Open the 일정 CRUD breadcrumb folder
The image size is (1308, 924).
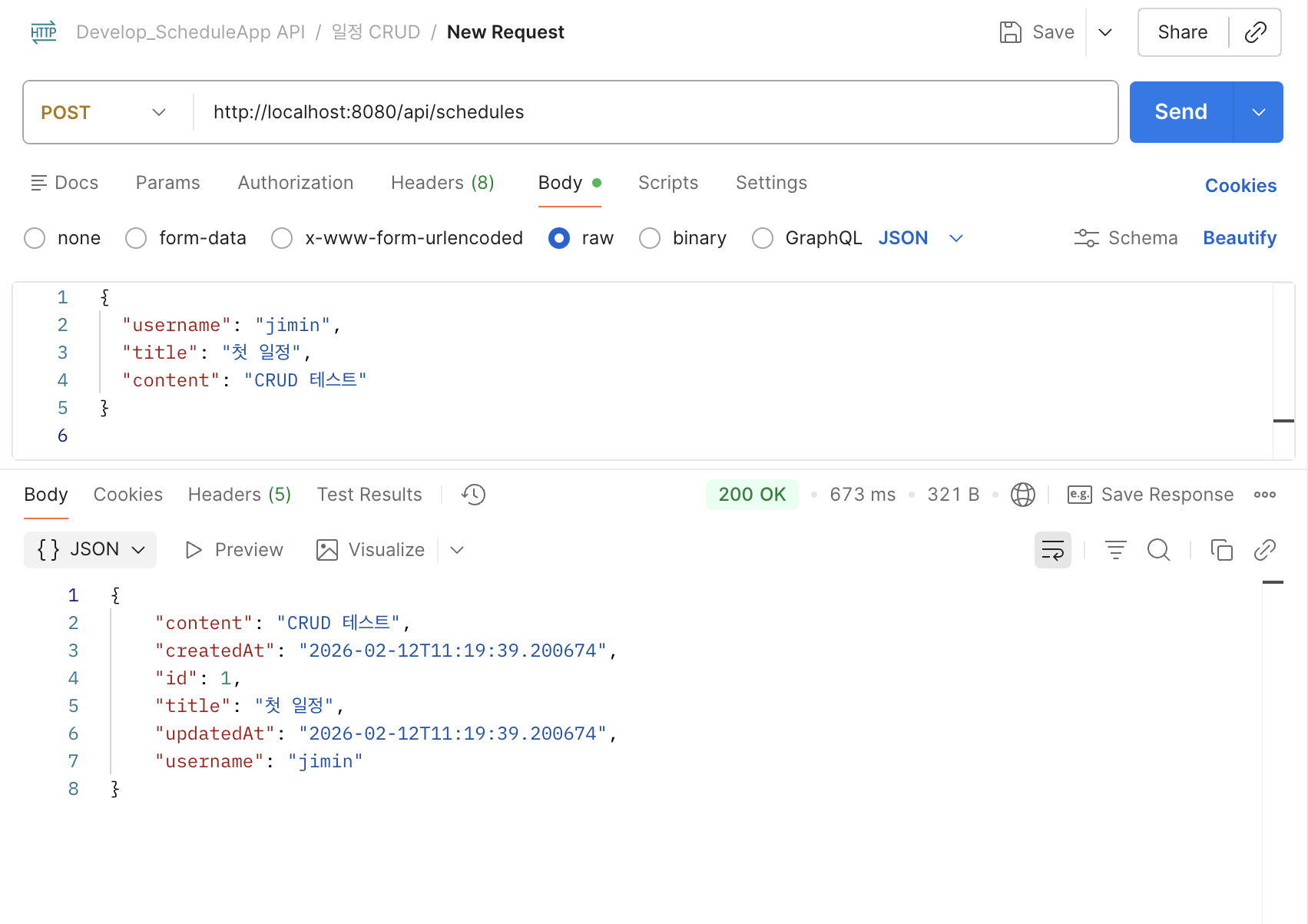coord(376,32)
